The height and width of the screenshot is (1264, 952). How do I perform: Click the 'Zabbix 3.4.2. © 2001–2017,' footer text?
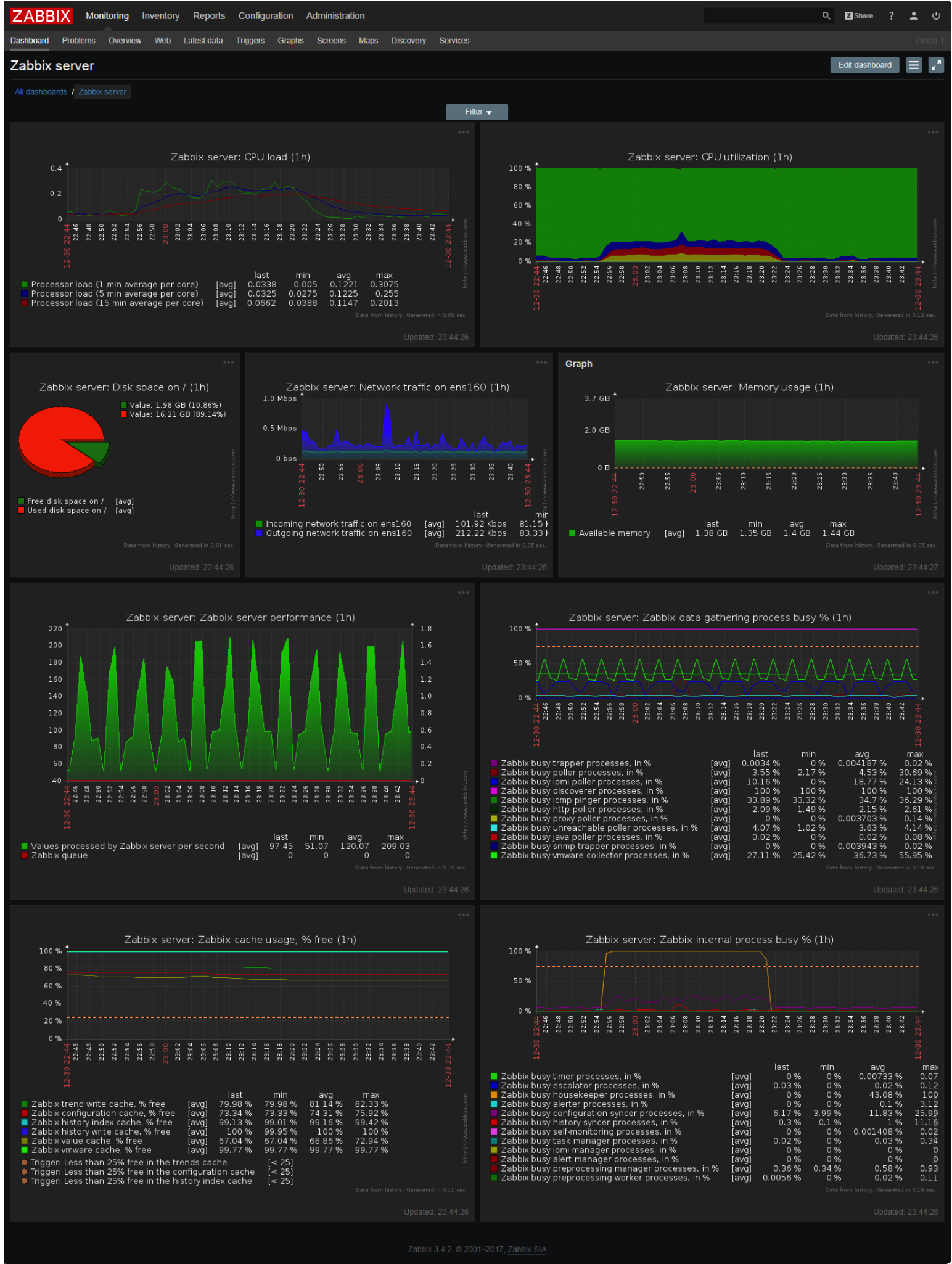(x=456, y=1249)
